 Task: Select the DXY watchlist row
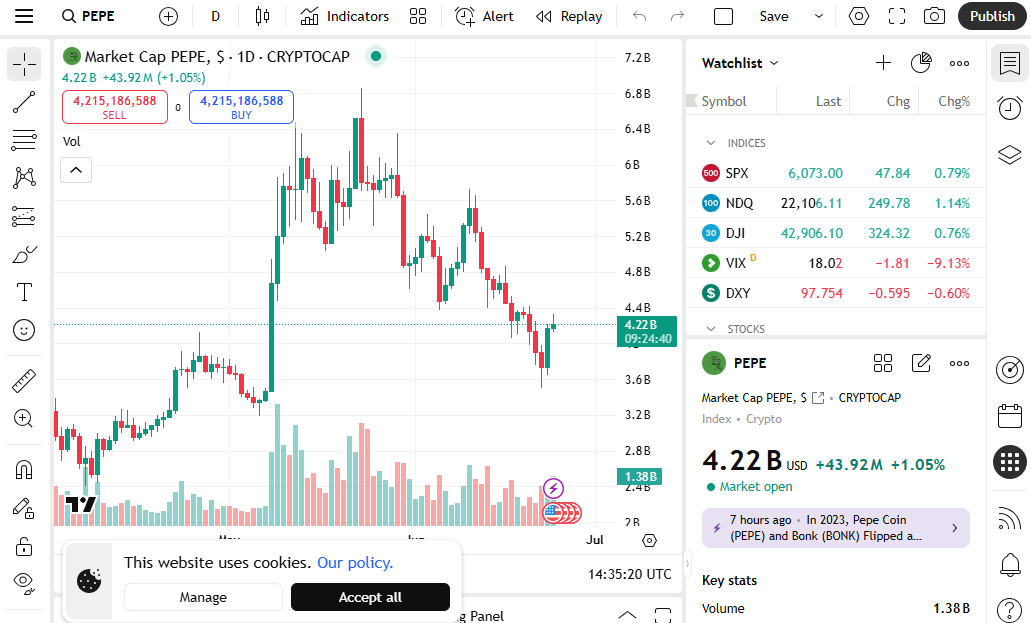836,293
